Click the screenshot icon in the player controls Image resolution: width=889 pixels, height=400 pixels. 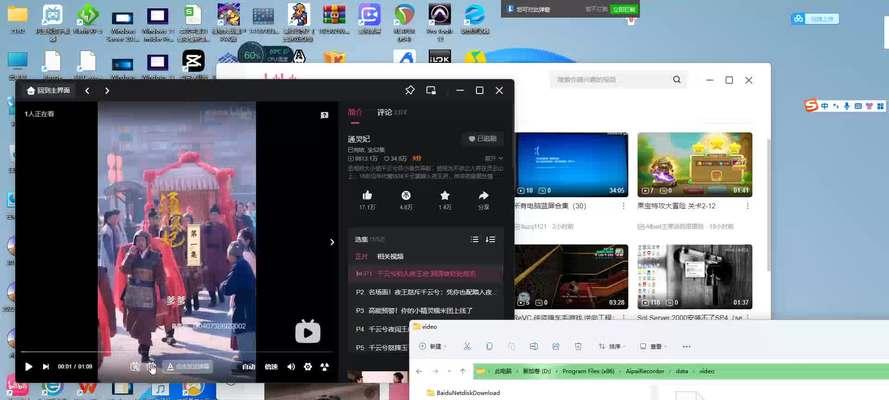coord(134,367)
